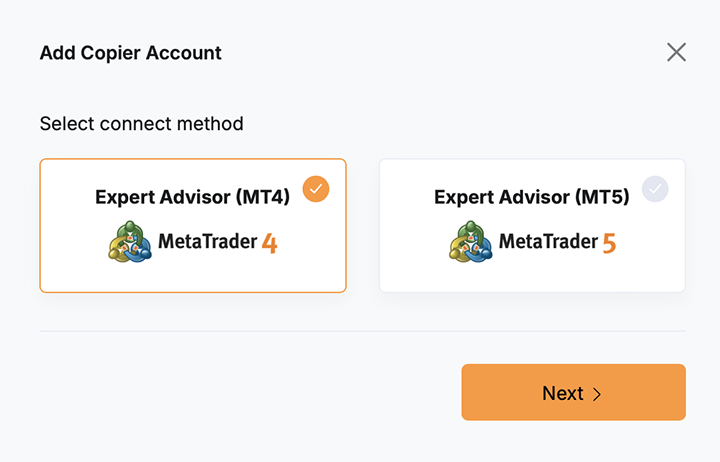Viewport: 720px width, 462px height.
Task: Click the MetaTrader 5 logo icon
Action: 469,242
